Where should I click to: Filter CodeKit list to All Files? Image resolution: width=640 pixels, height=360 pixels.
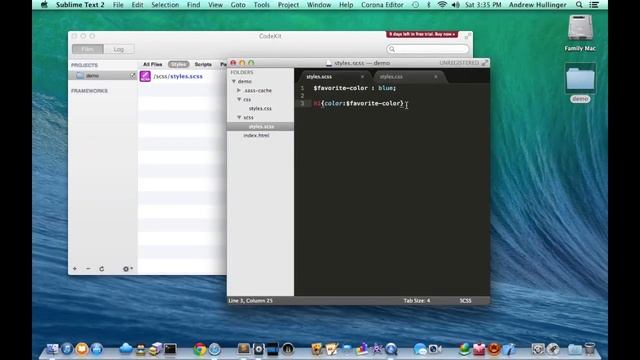click(153, 64)
